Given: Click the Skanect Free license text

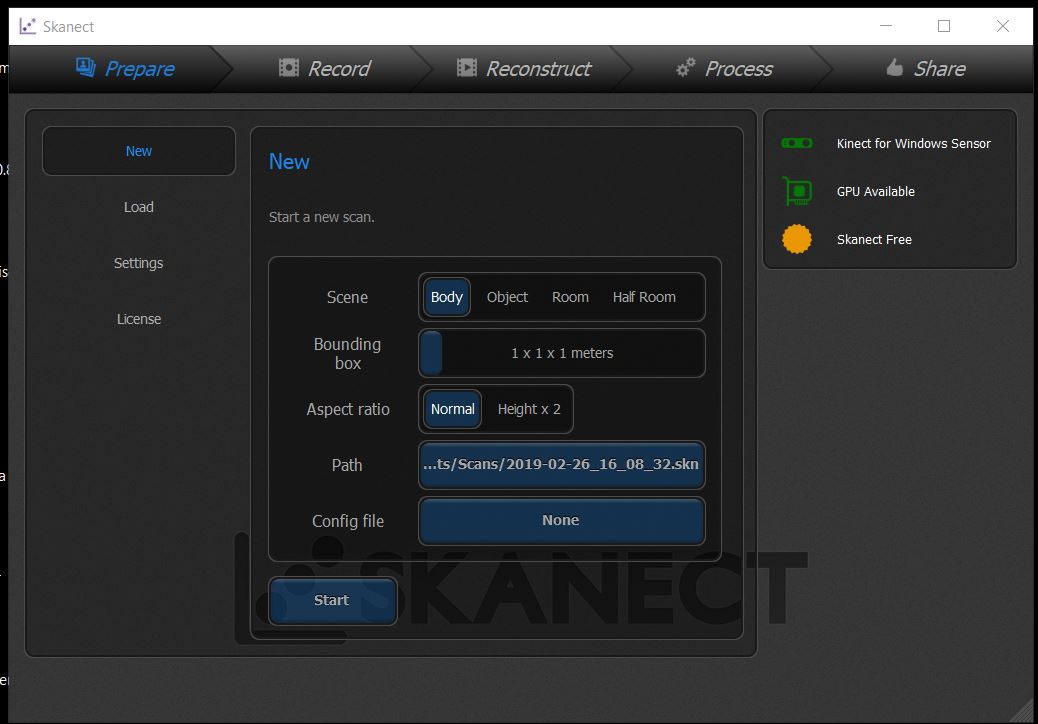Looking at the screenshot, I should click(x=874, y=240).
